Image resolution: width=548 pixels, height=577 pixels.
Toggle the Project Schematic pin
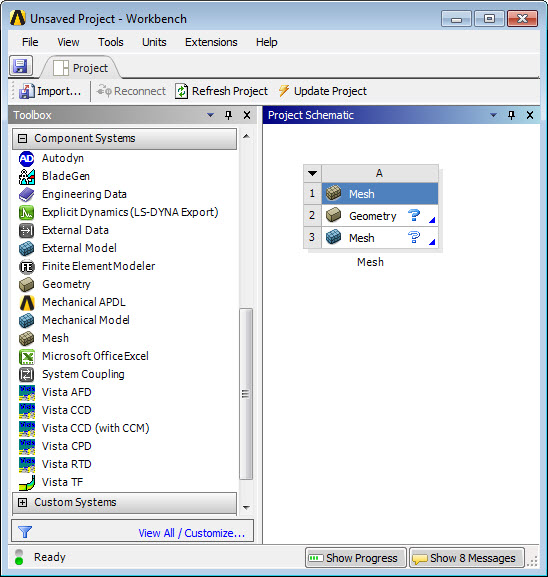click(x=511, y=115)
